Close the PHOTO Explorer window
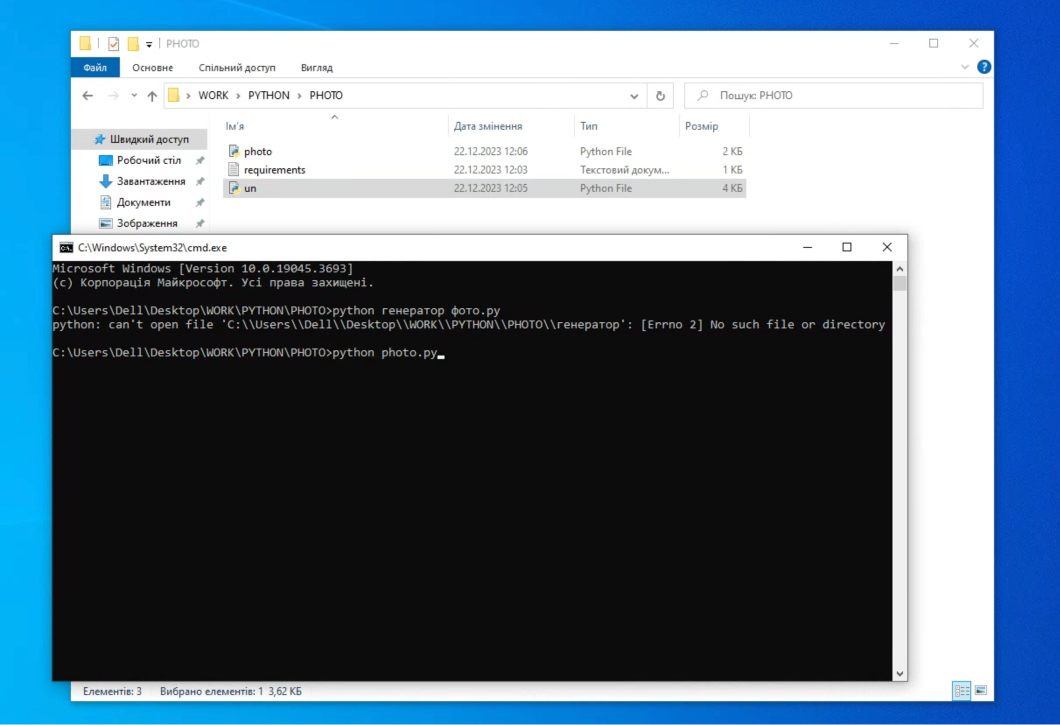 point(973,43)
